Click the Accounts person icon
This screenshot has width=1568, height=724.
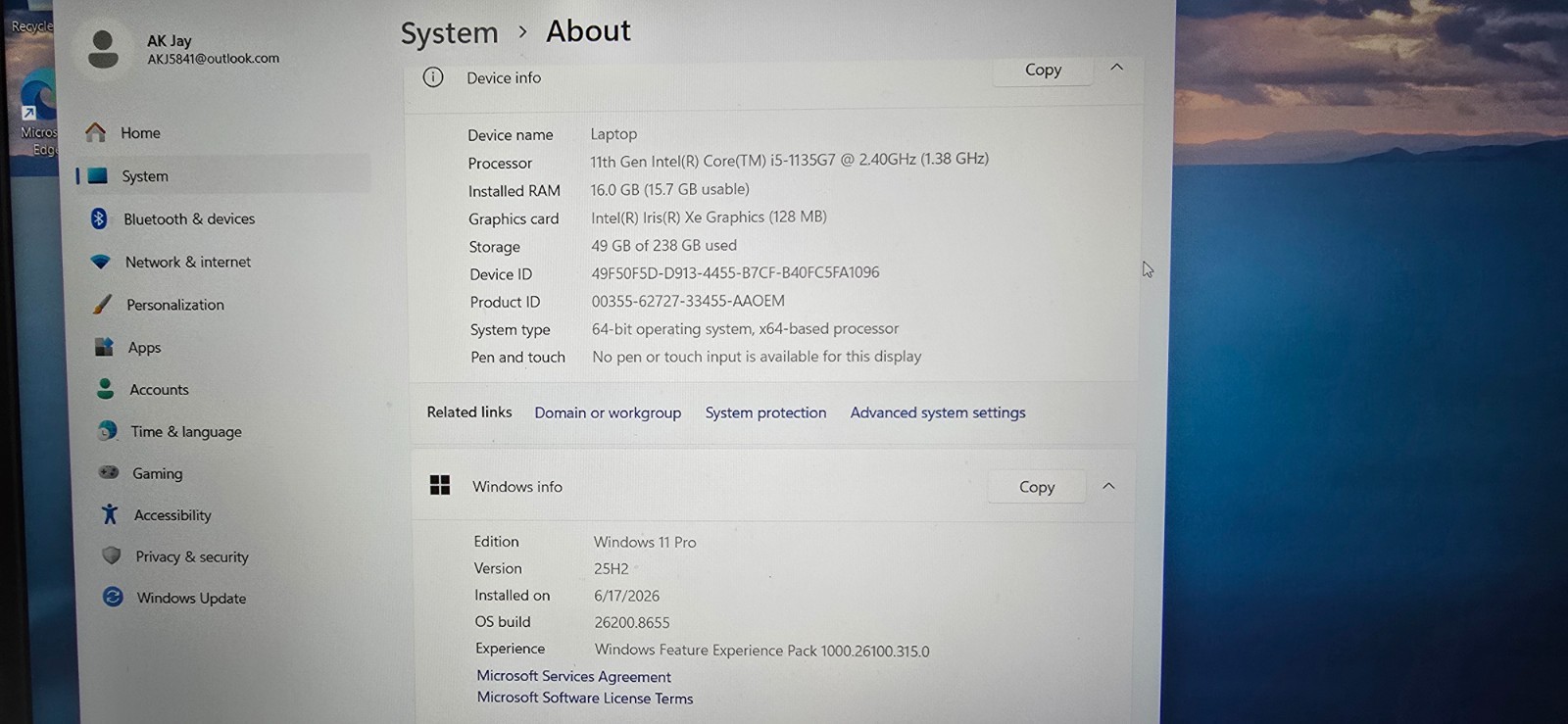click(105, 389)
